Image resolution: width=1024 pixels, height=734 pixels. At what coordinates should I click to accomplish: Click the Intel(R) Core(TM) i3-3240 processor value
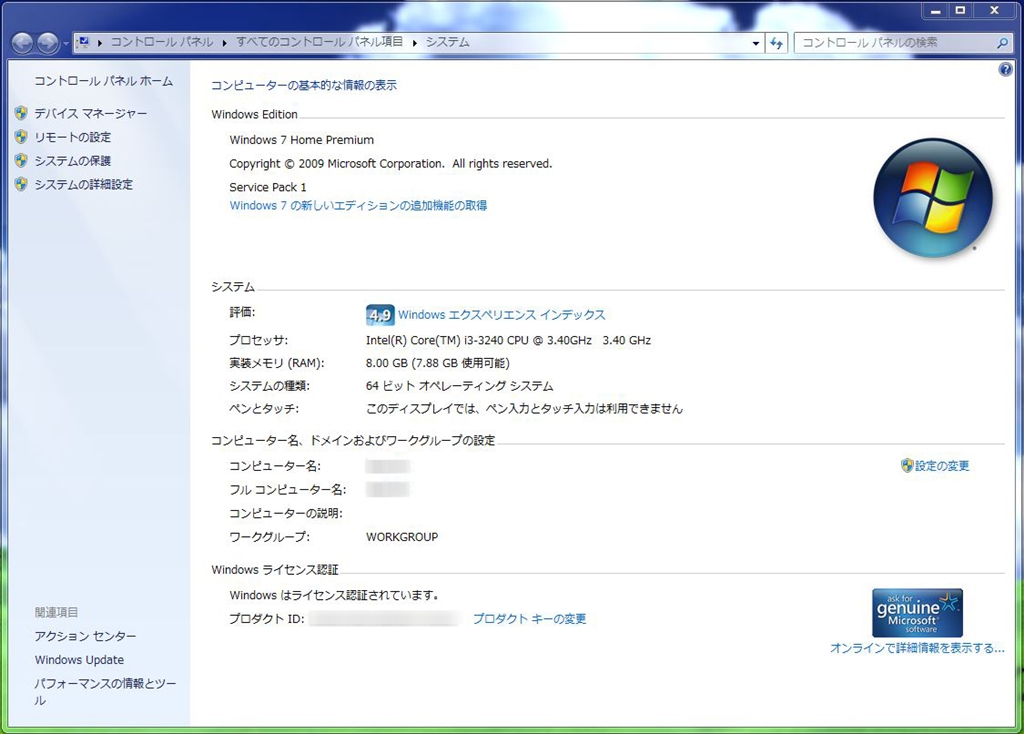click(508, 340)
